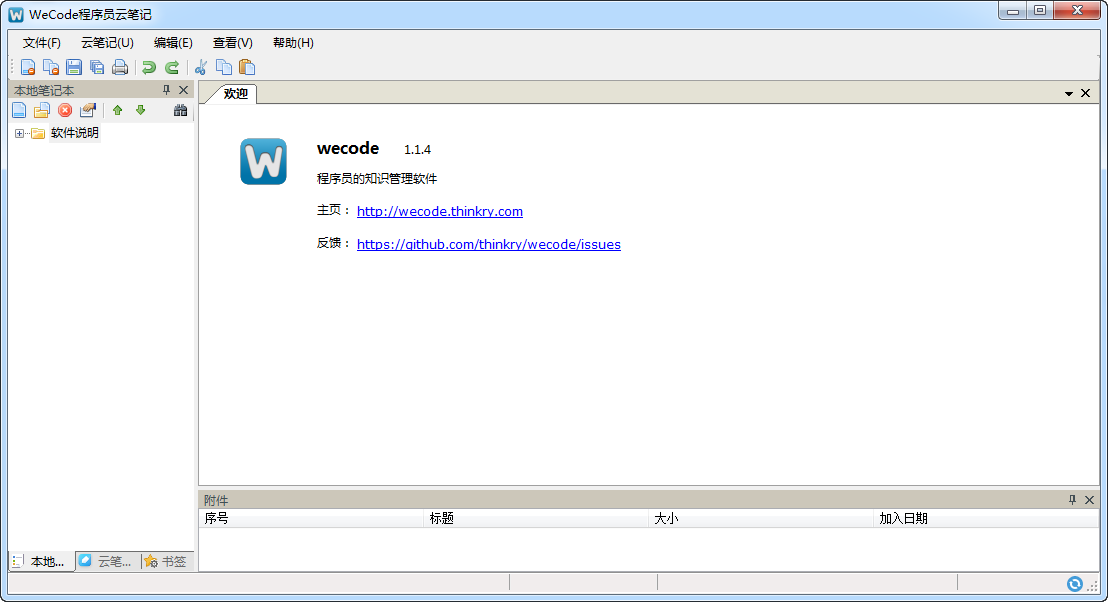Click the 本地笔记本 panel title
The image size is (1108, 602).
coord(44,90)
